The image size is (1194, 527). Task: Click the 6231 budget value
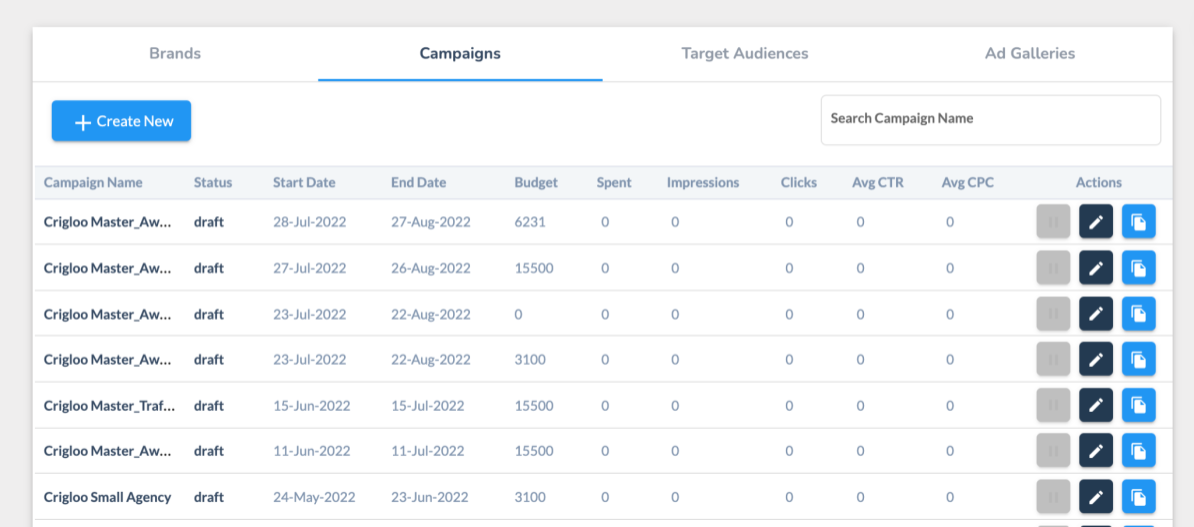click(x=530, y=222)
